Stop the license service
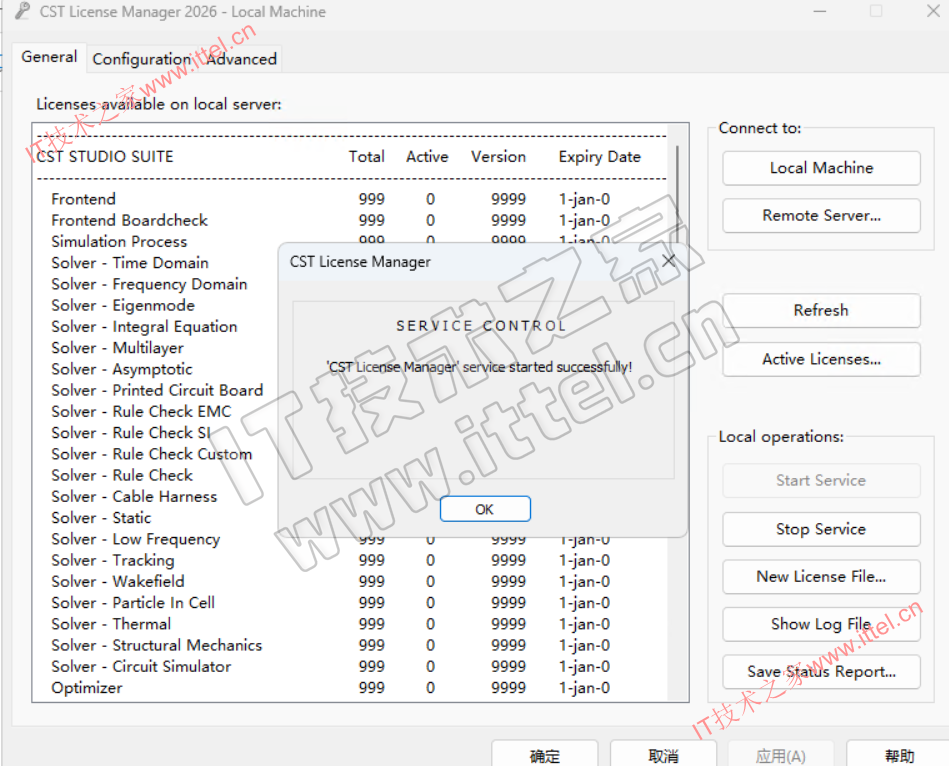The width and height of the screenshot is (949, 766). pyautogui.click(x=820, y=529)
